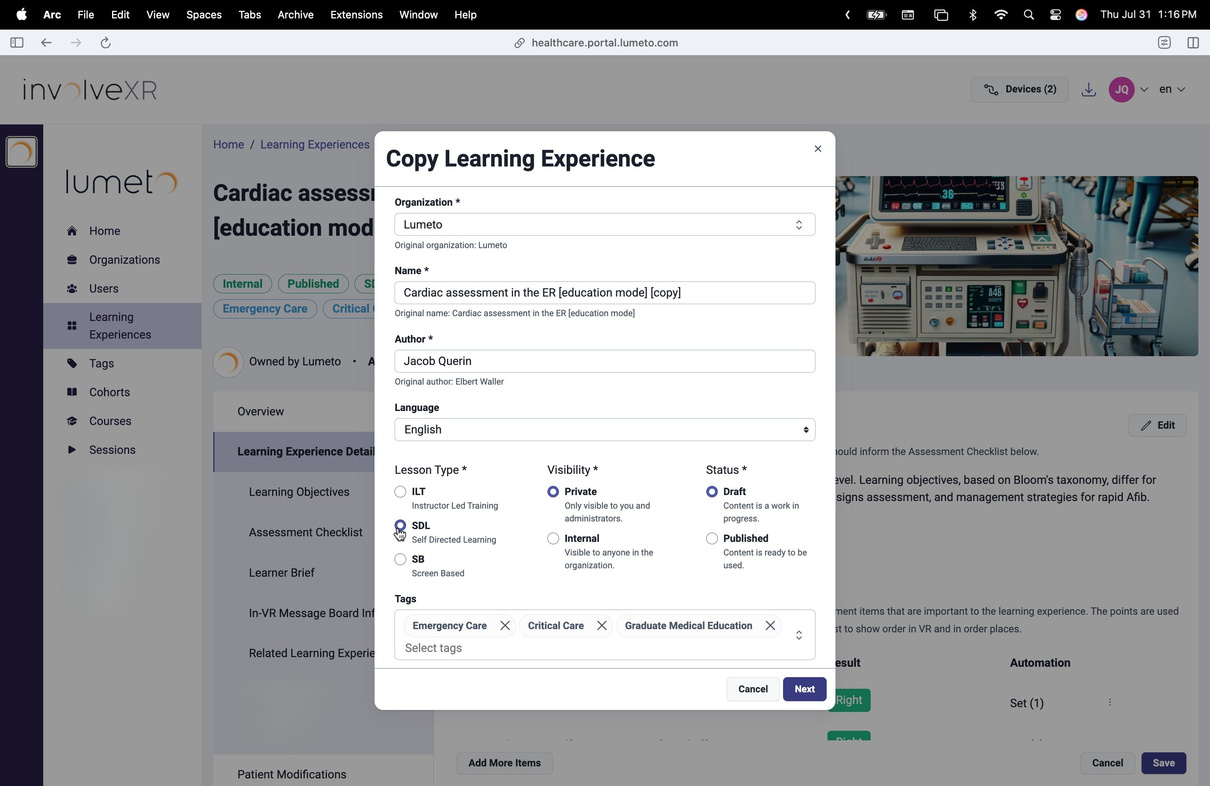
Task: Open the Learner Brief section
Action: click(282, 573)
